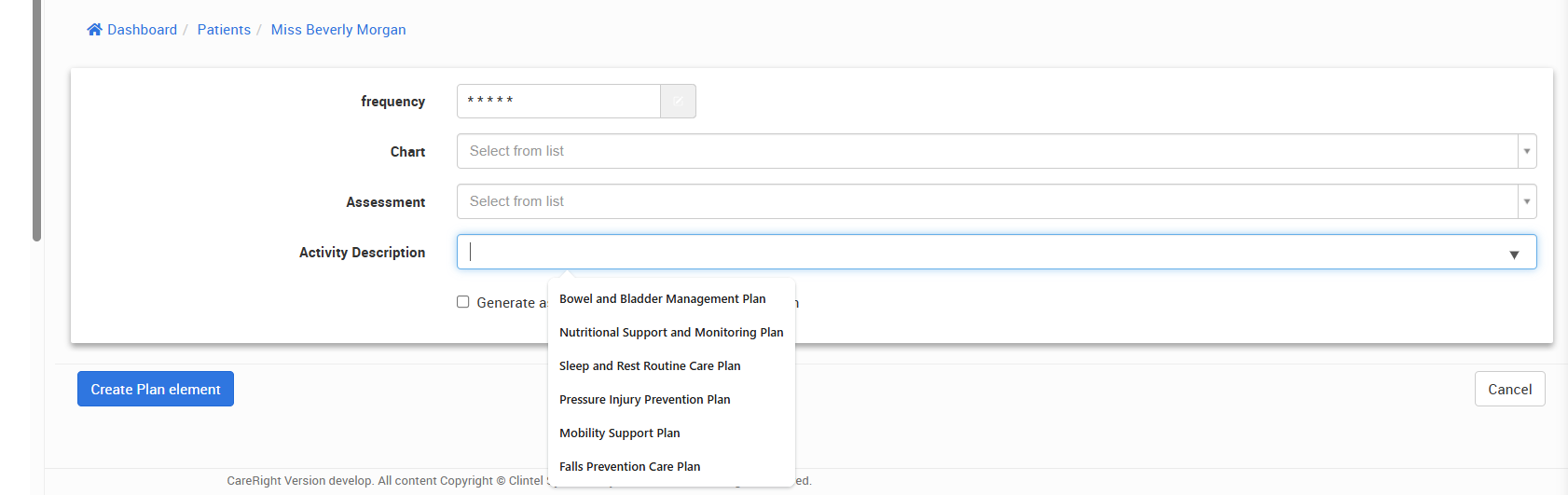Click the Activity Description dropdown arrow
The width and height of the screenshot is (1568, 495).
click(x=1514, y=254)
